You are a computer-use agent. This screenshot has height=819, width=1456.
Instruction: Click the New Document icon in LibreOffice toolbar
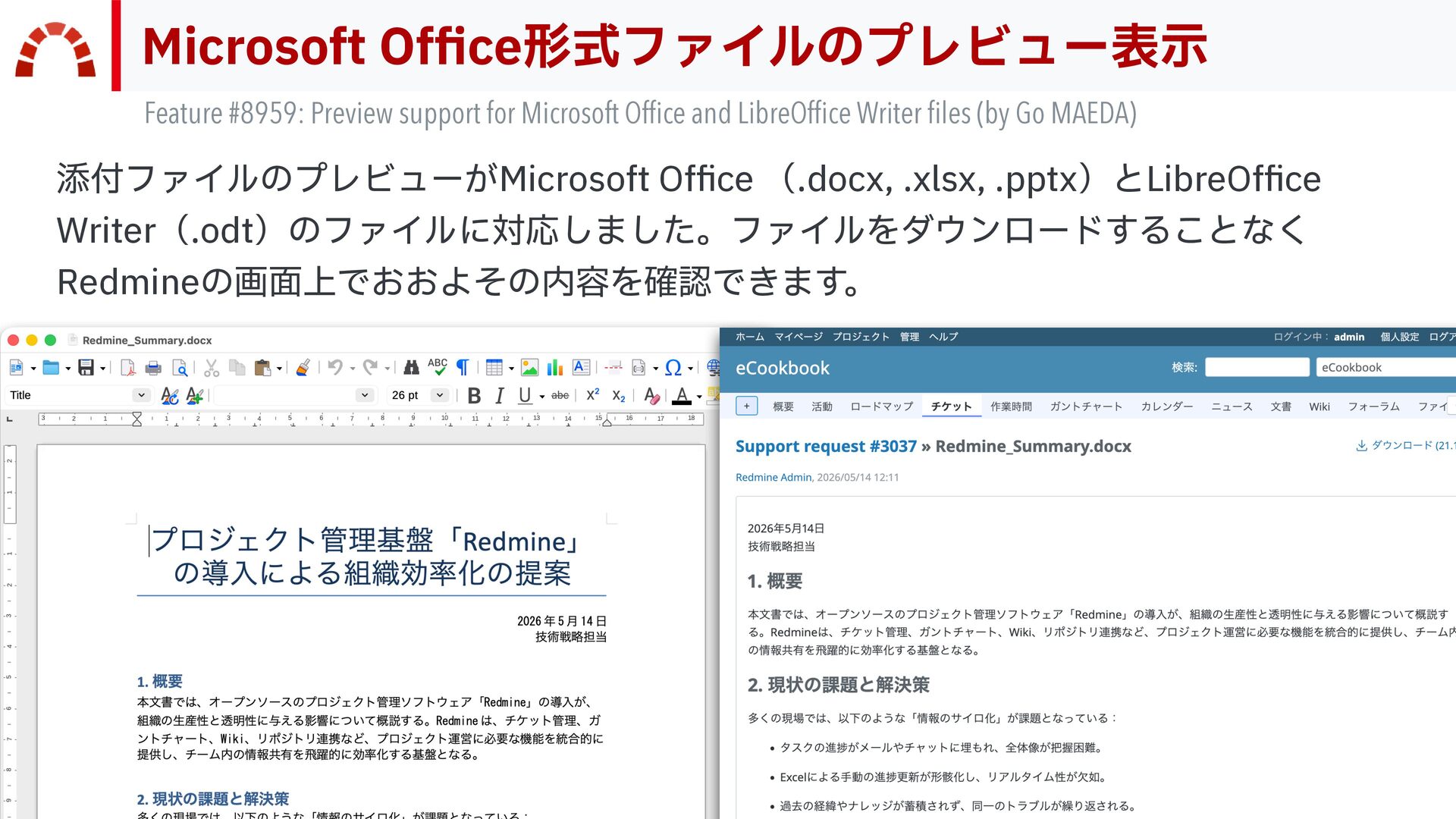pos(16,369)
